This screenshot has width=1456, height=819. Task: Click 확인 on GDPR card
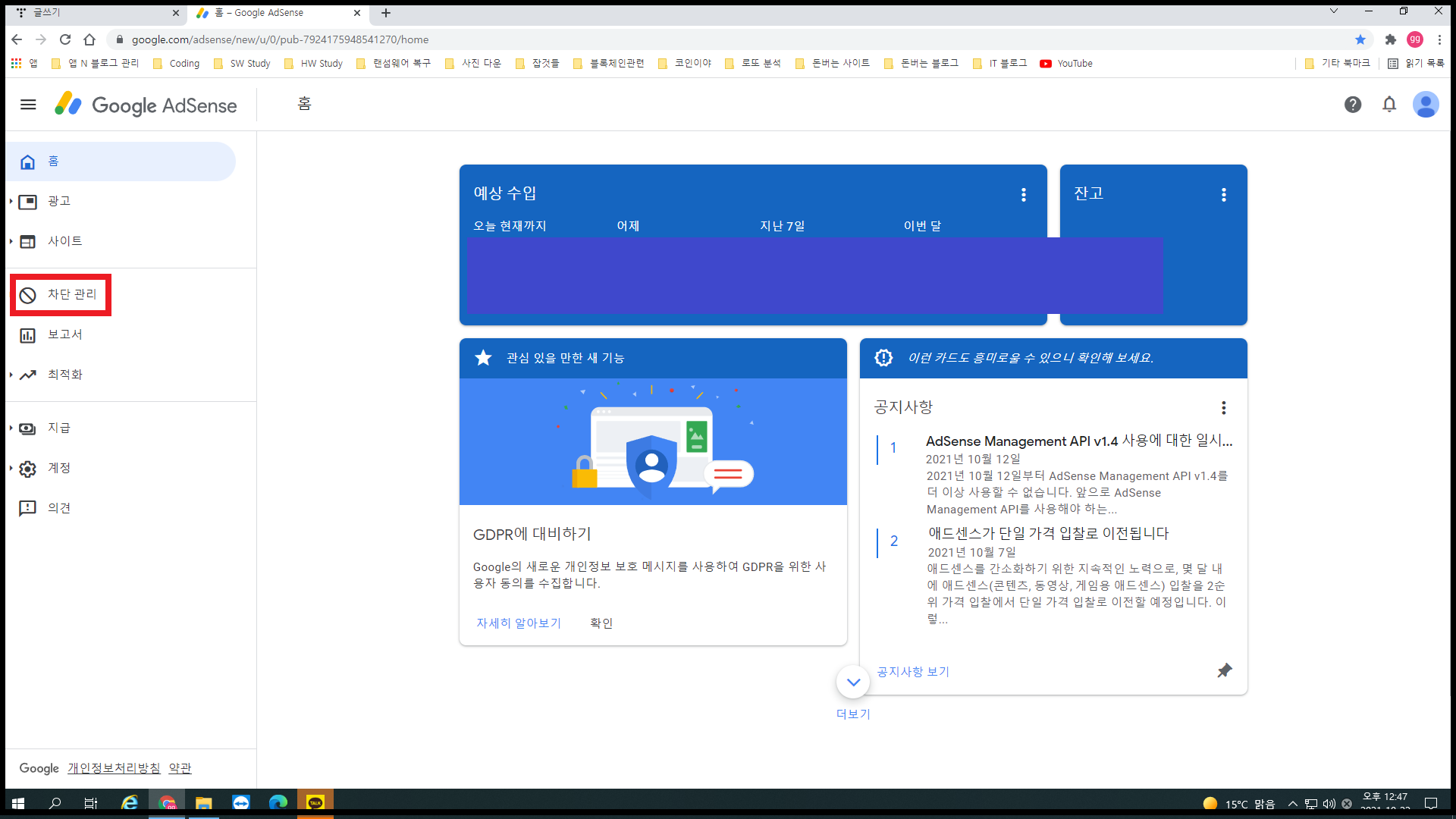[x=601, y=623]
